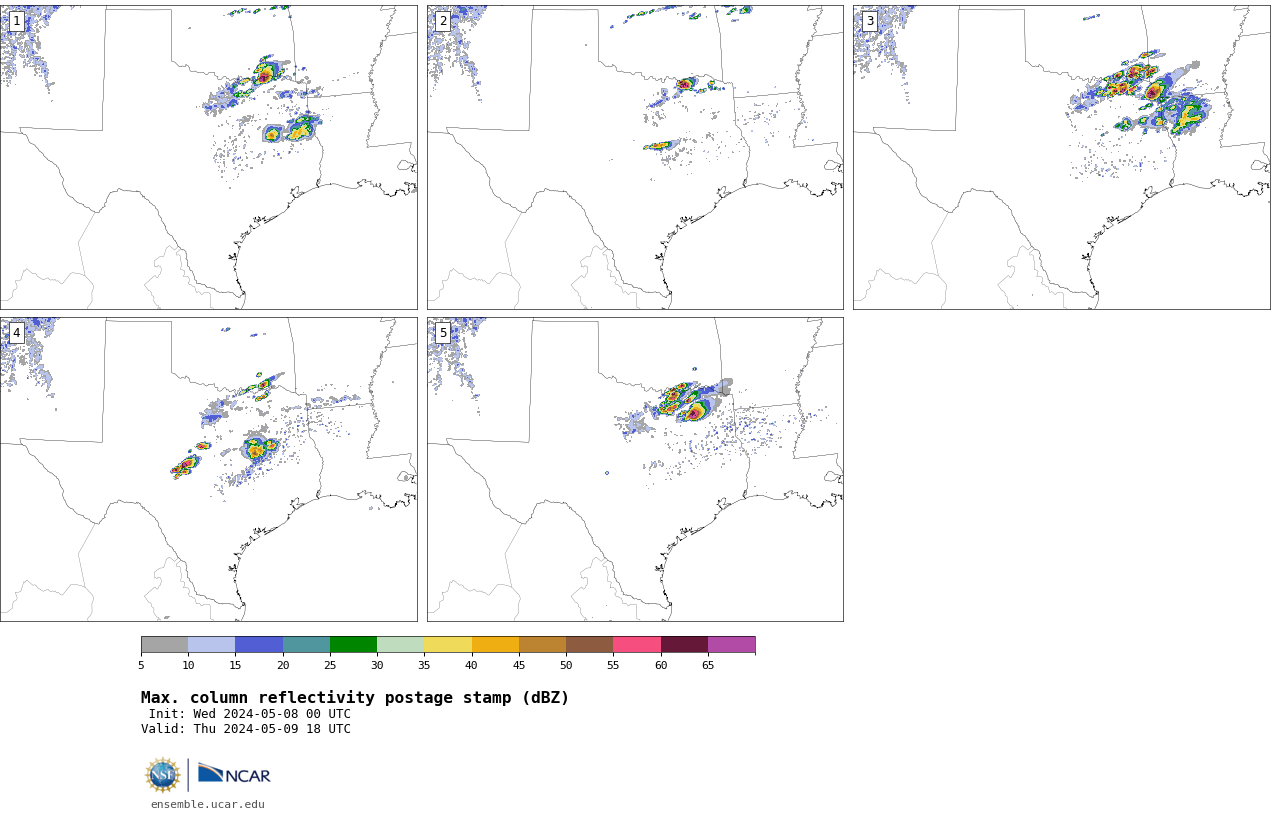Click the Init: Wed 2024-05-08 00 UTC line

250,714
